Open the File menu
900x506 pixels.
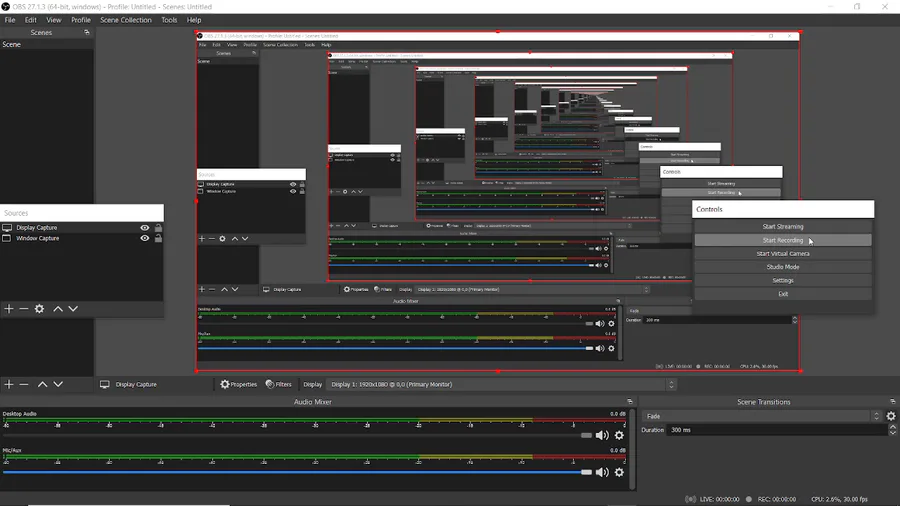(x=10, y=20)
